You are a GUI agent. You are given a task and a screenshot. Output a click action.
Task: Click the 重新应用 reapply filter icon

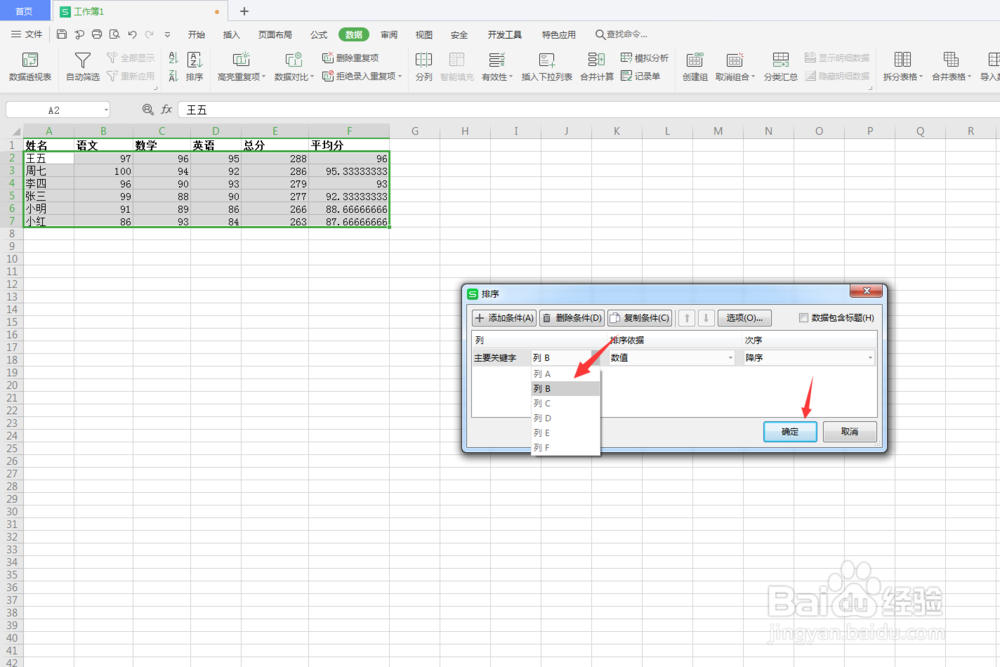[x=112, y=76]
